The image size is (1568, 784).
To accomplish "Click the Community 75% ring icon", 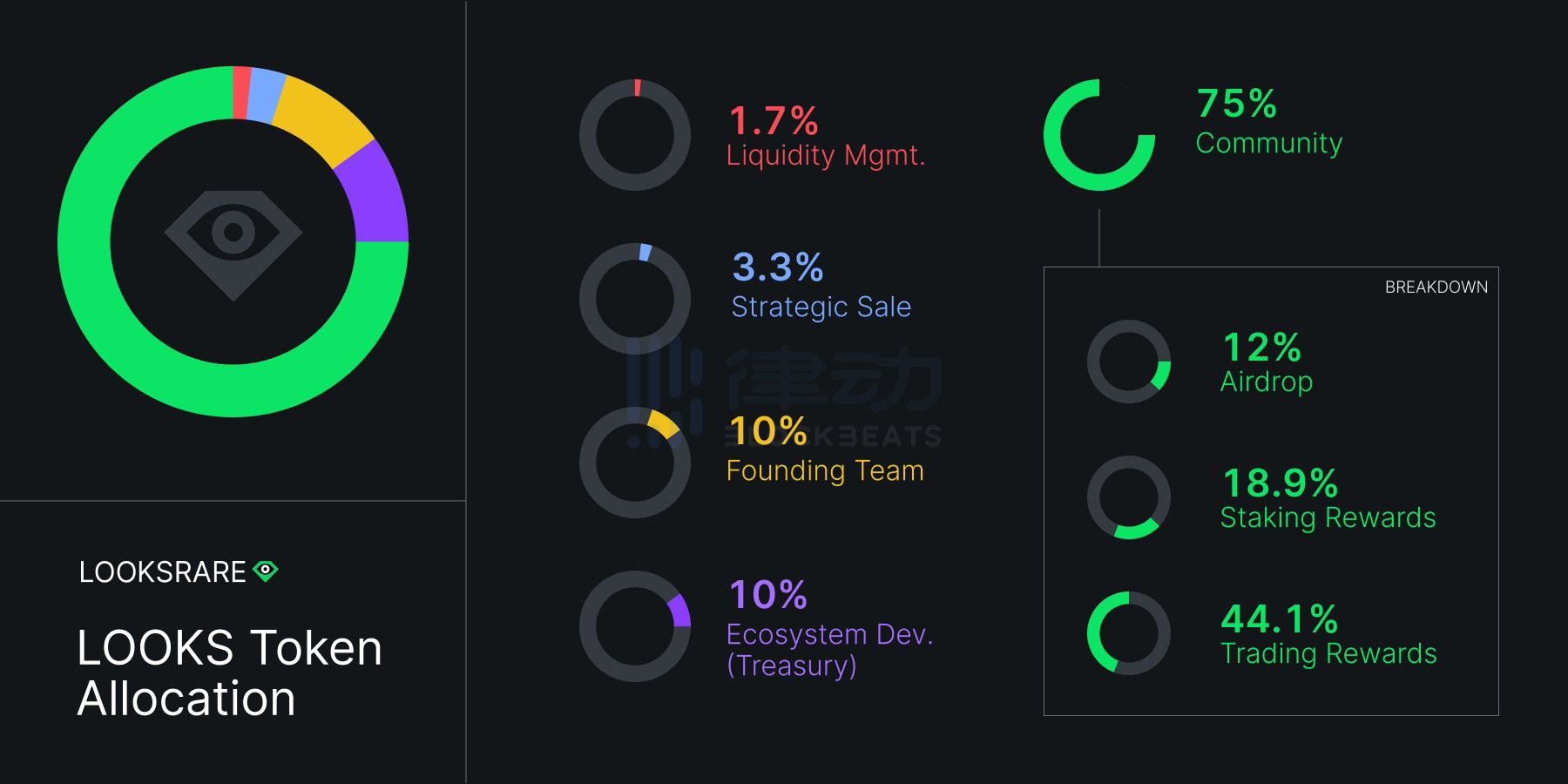I will 1099,135.
